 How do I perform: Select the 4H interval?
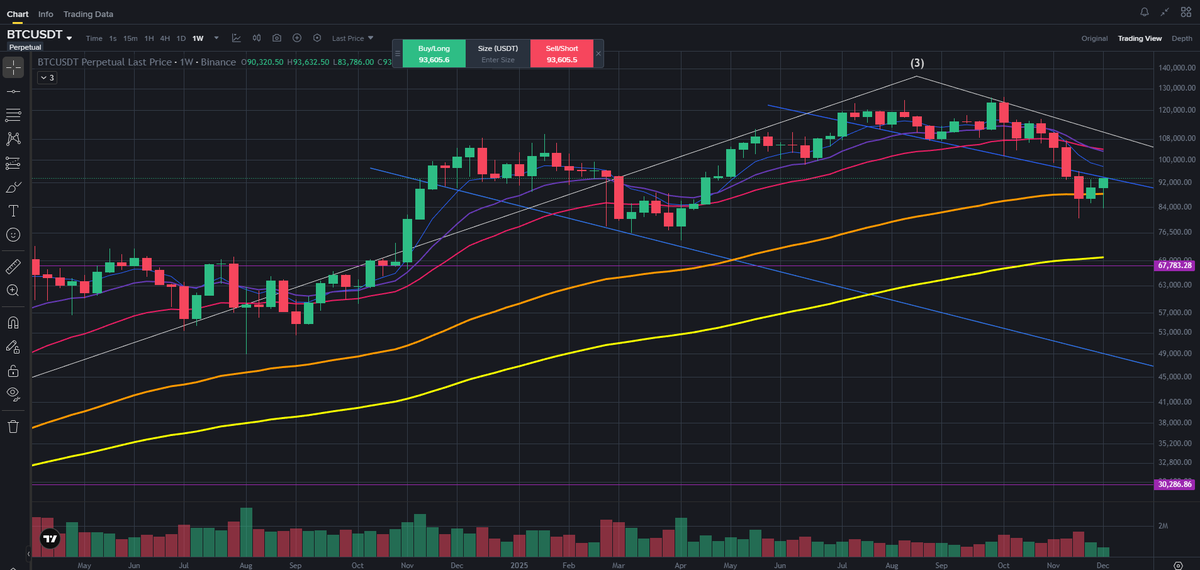165,38
